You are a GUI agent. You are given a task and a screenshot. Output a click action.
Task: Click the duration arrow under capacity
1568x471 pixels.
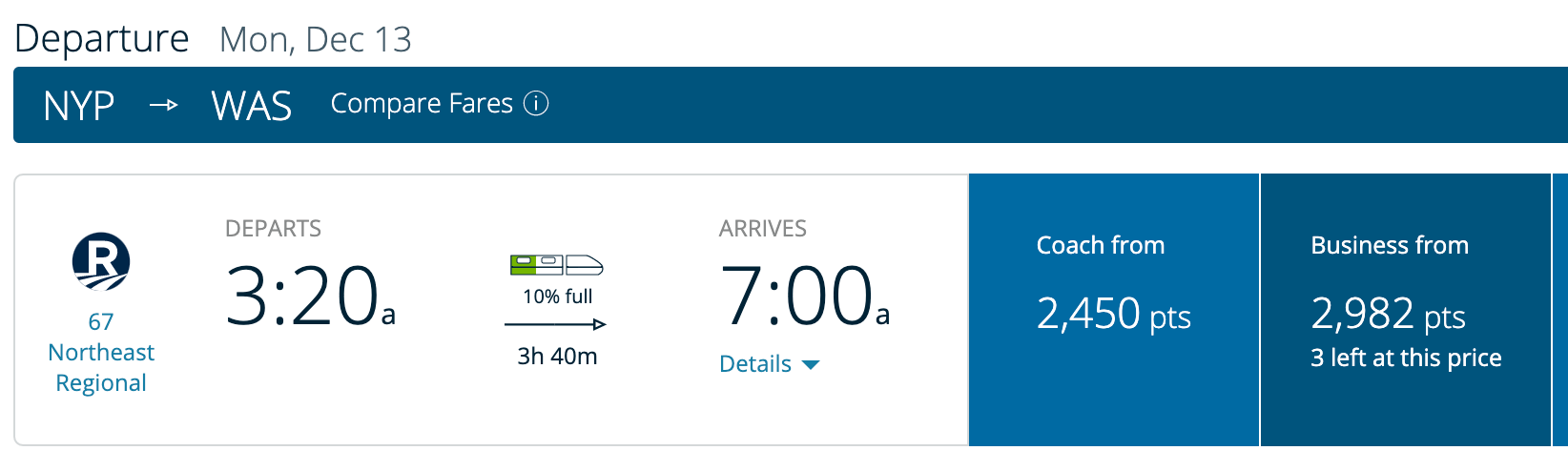click(555, 325)
